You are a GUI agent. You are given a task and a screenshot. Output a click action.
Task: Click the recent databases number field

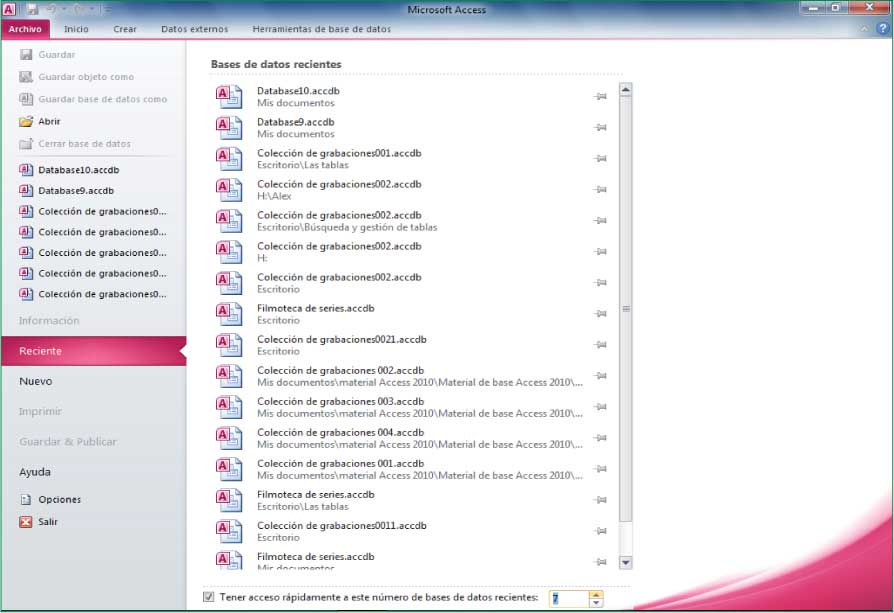click(569, 598)
